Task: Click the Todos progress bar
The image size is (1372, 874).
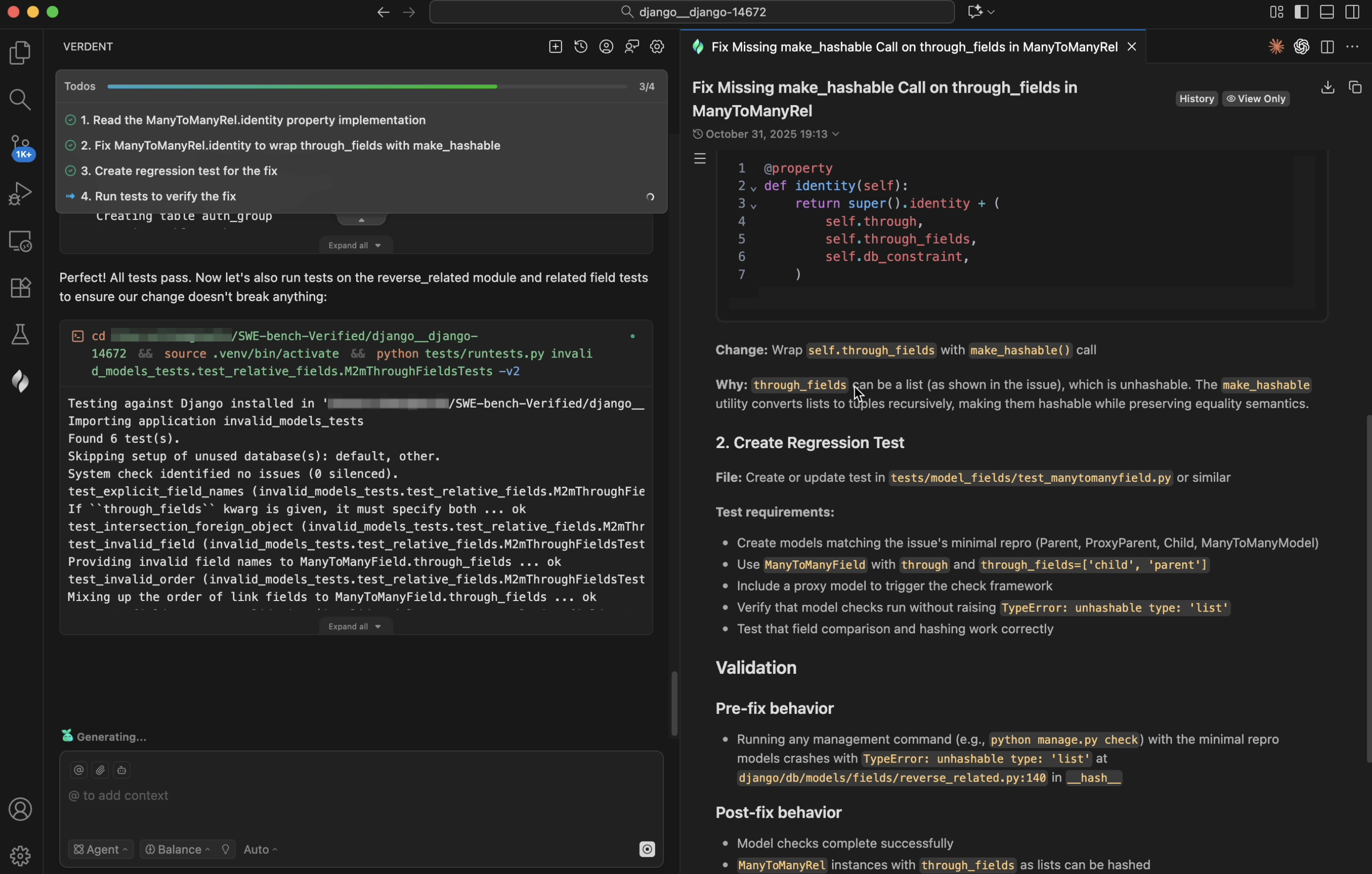Action: [x=367, y=87]
